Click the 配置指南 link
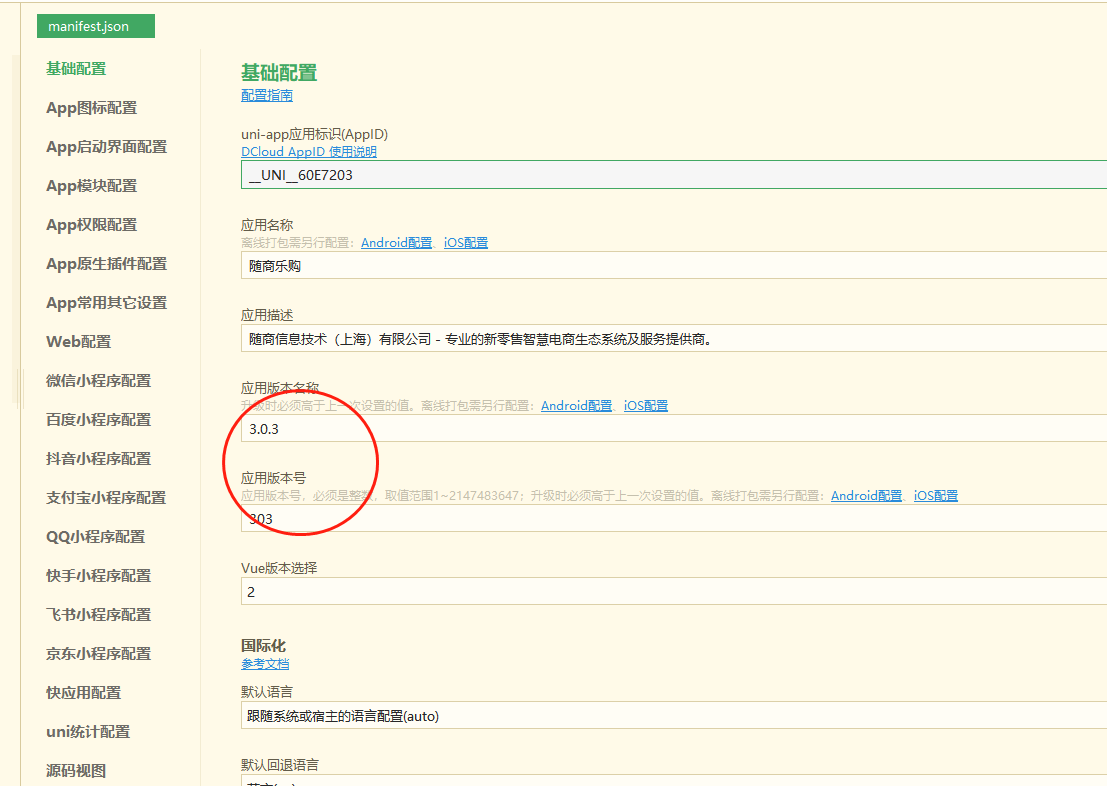 pyautogui.click(x=267, y=95)
